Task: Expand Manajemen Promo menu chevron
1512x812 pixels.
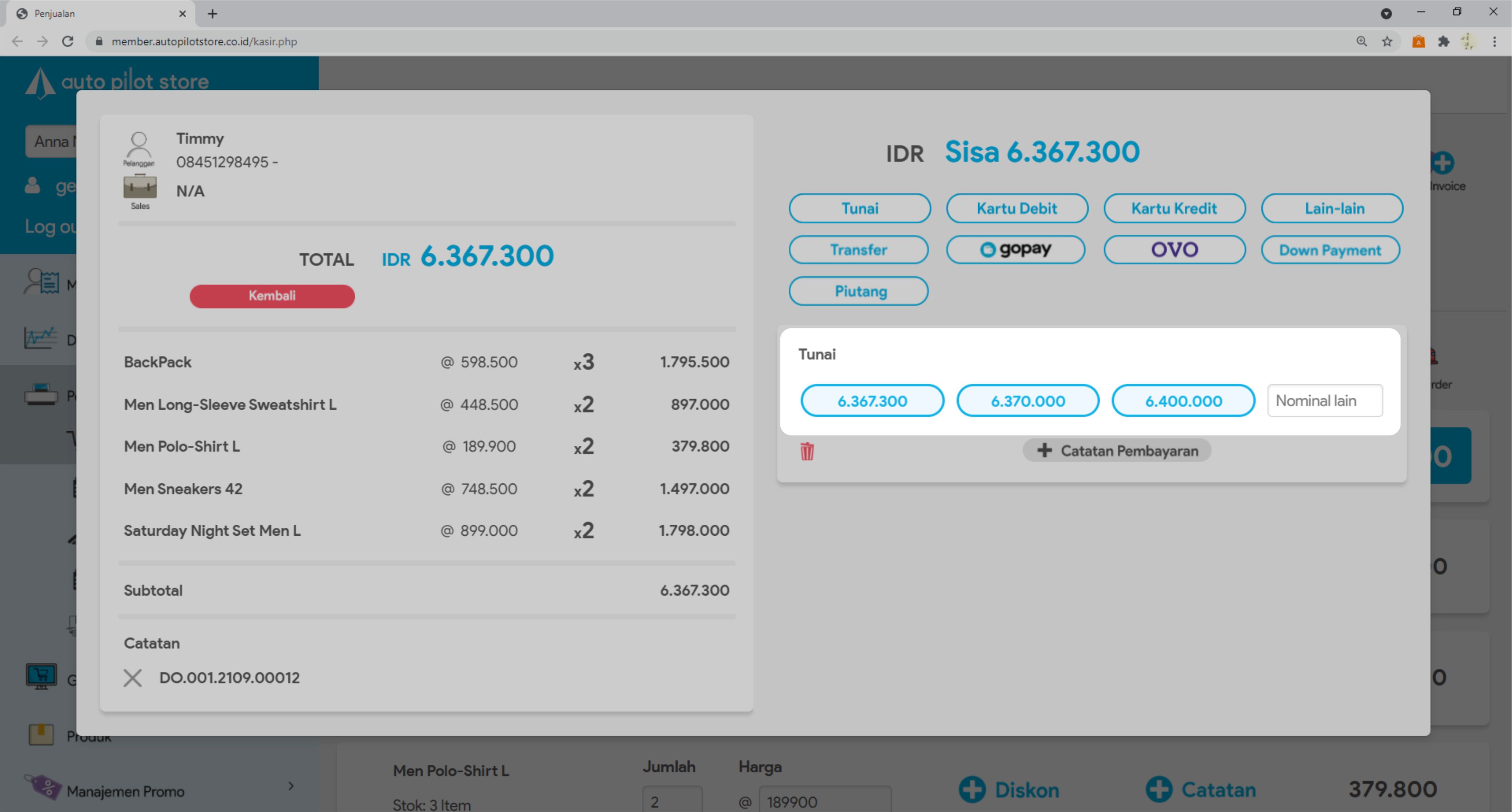Action: click(291, 786)
